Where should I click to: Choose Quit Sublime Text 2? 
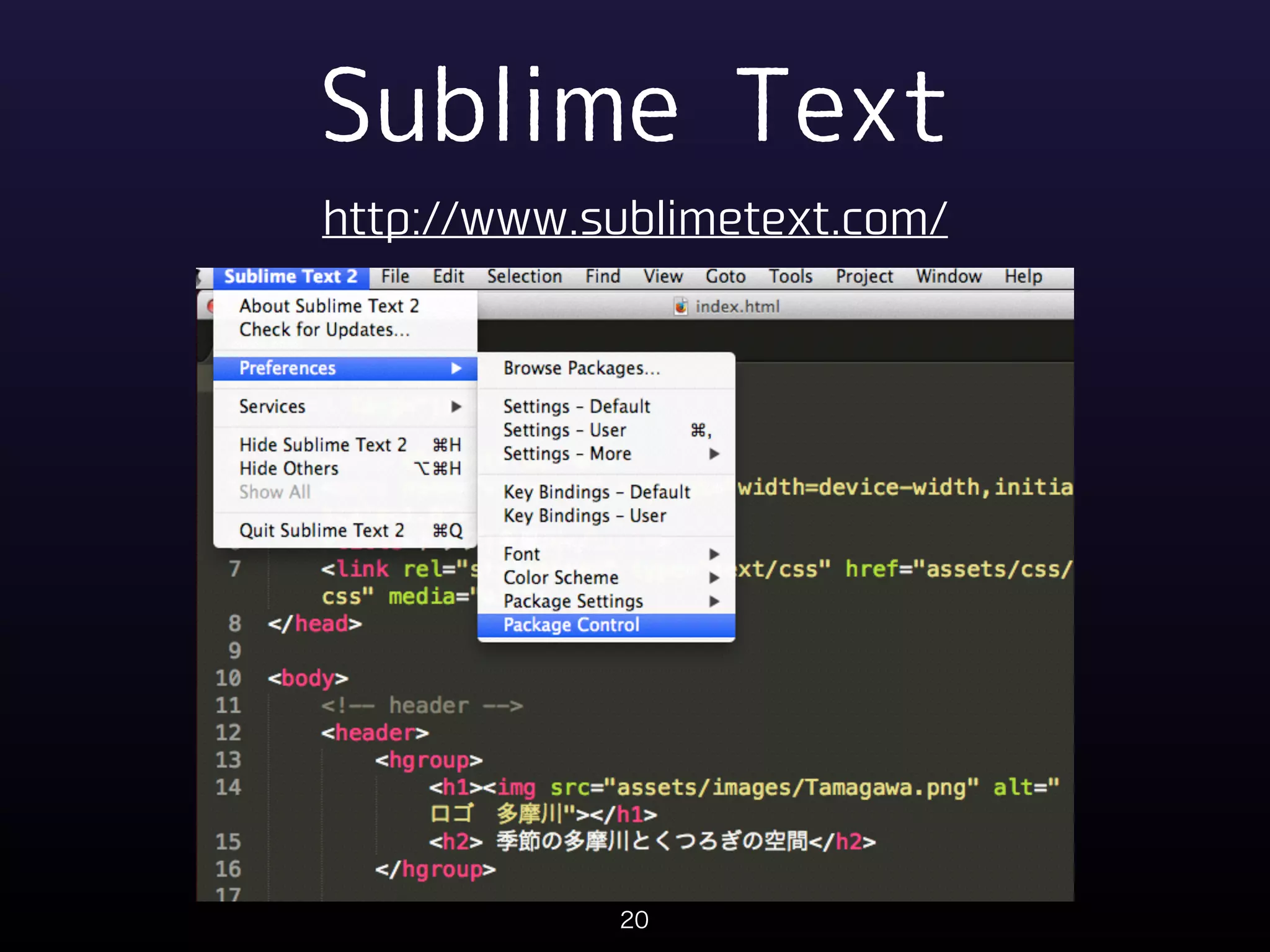(x=345, y=531)
